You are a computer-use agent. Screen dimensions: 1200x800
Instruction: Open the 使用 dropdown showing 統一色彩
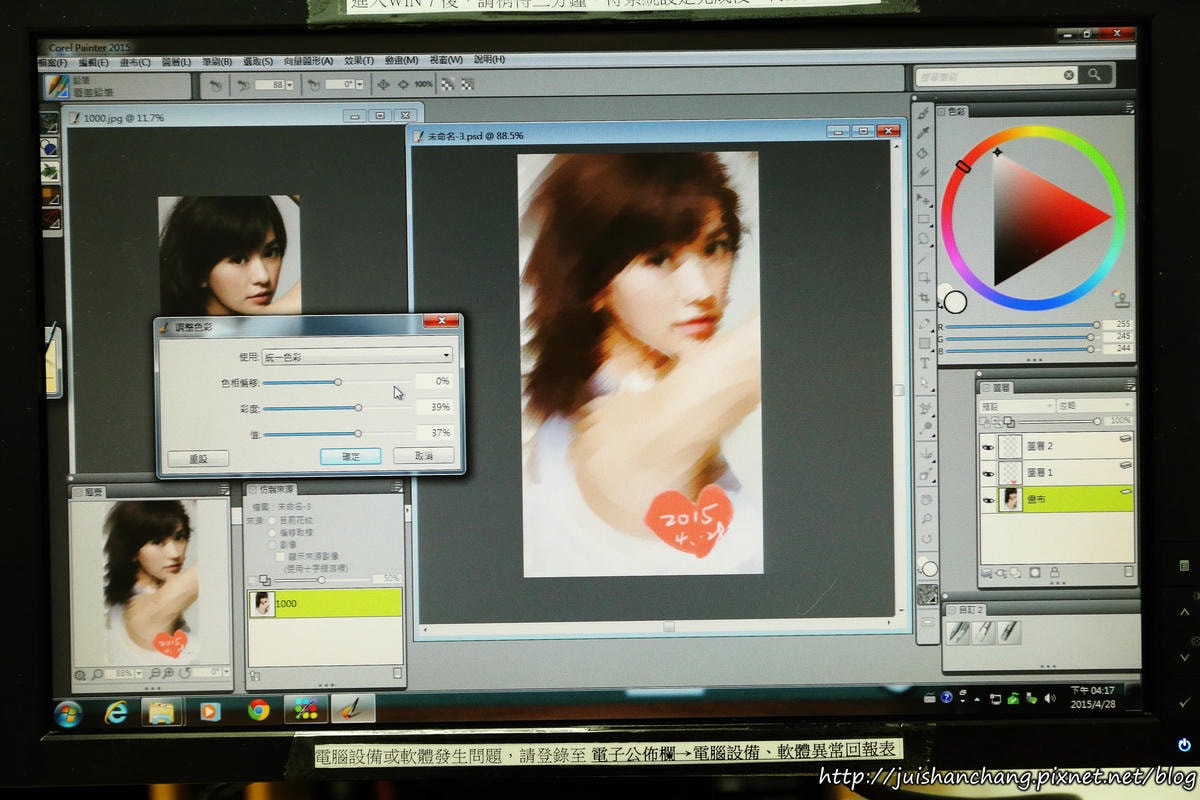356,356
